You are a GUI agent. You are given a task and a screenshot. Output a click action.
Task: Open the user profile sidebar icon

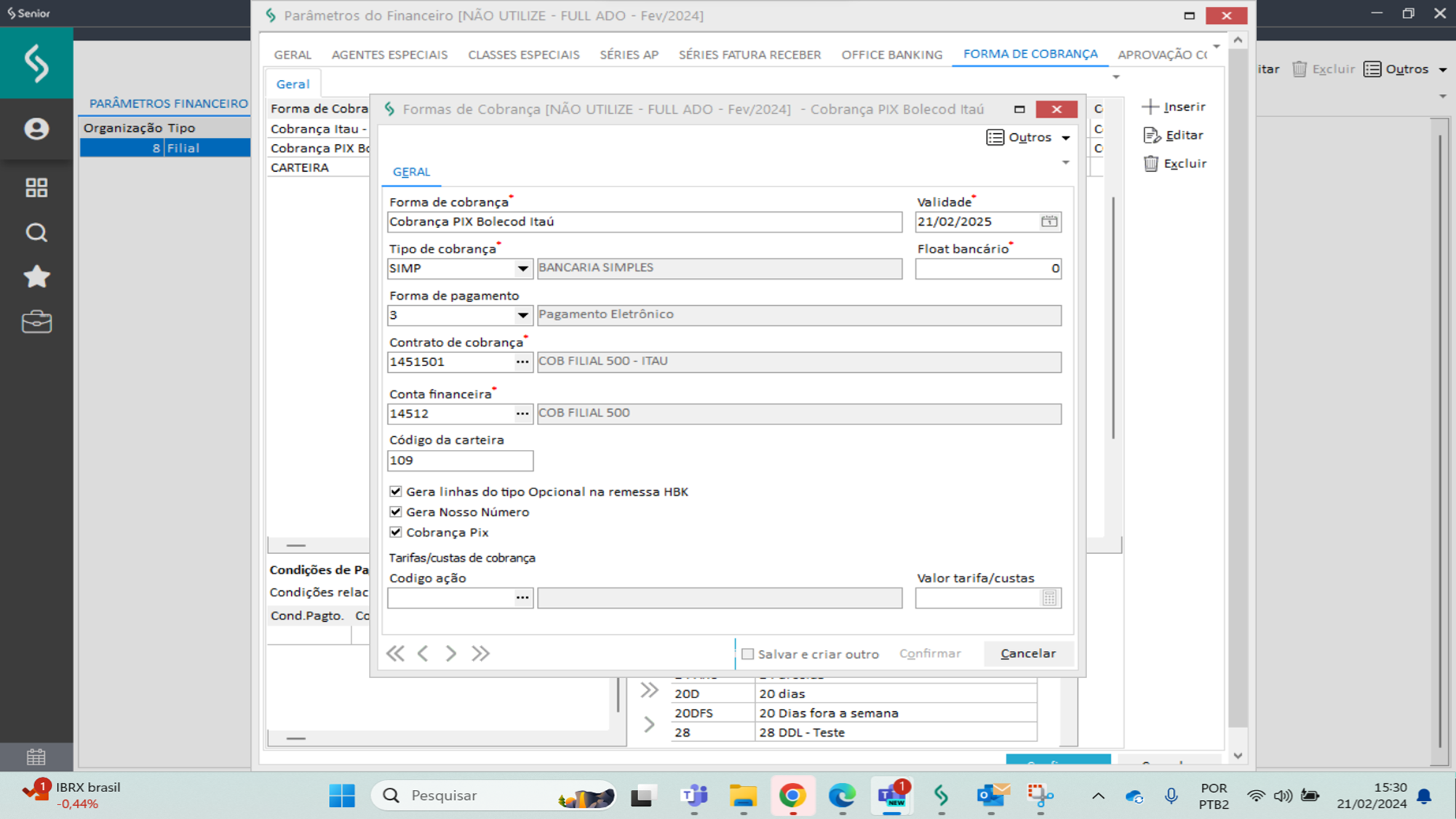(36, 129)
